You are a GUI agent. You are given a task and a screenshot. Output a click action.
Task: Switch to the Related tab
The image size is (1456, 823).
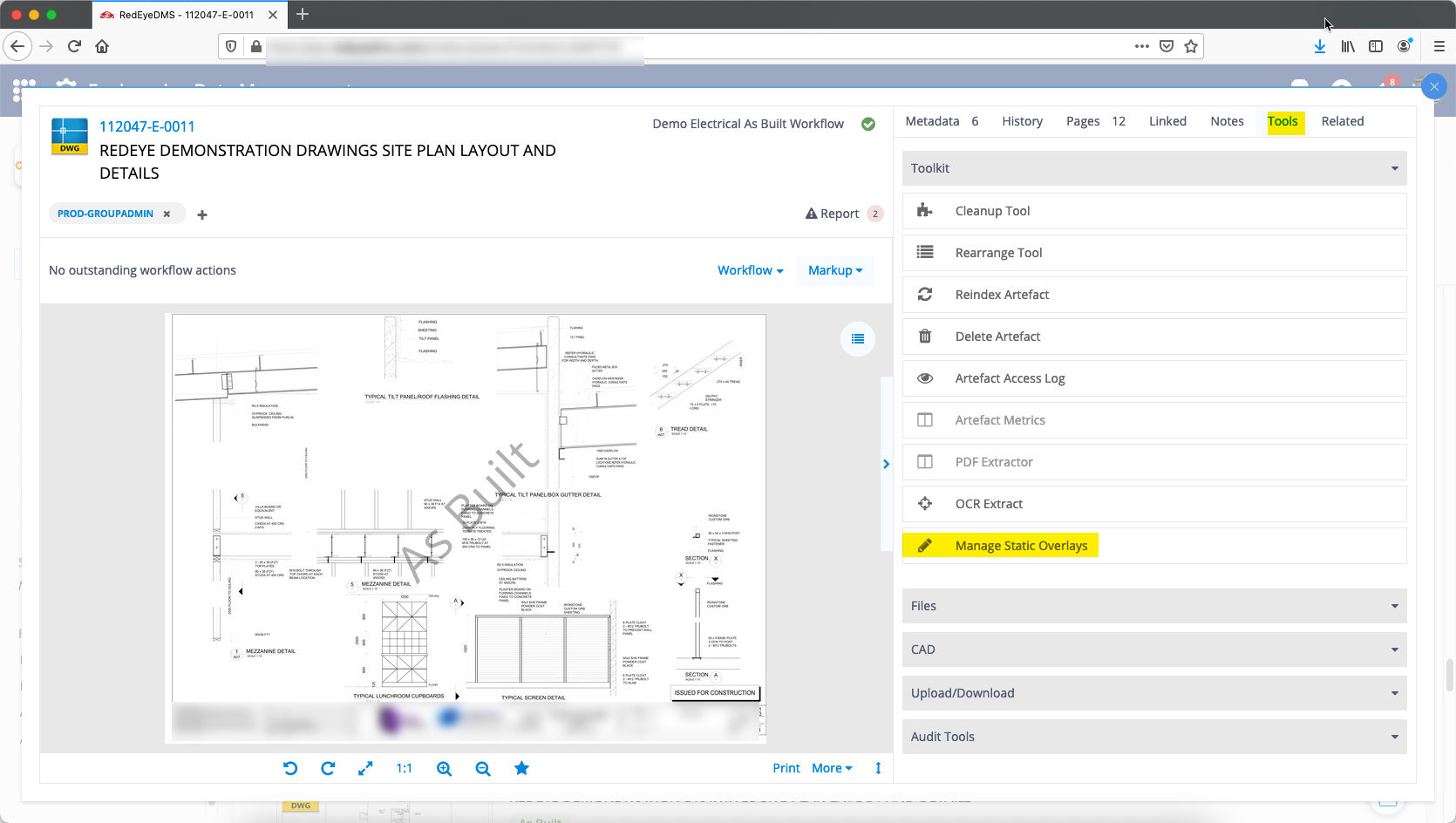point(1342,121)
